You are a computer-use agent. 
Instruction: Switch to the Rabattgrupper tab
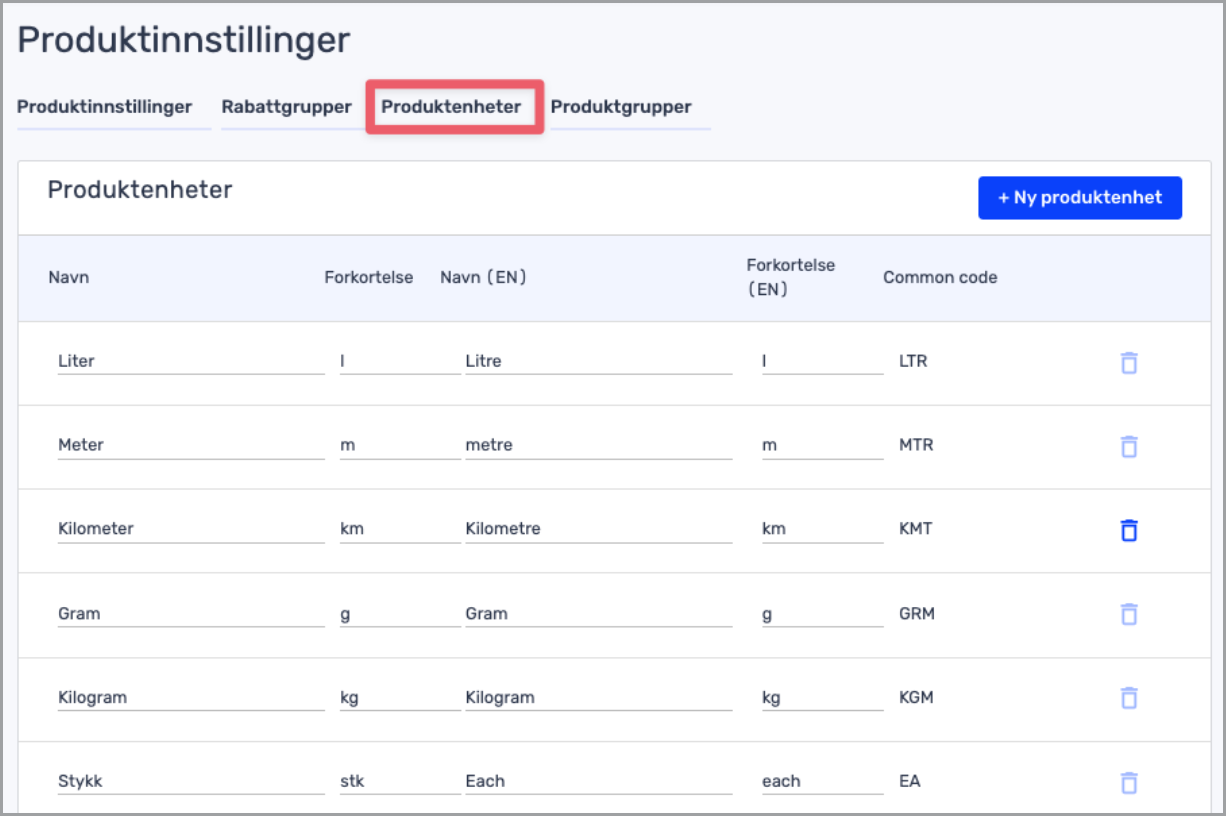(x=286, y=107)
